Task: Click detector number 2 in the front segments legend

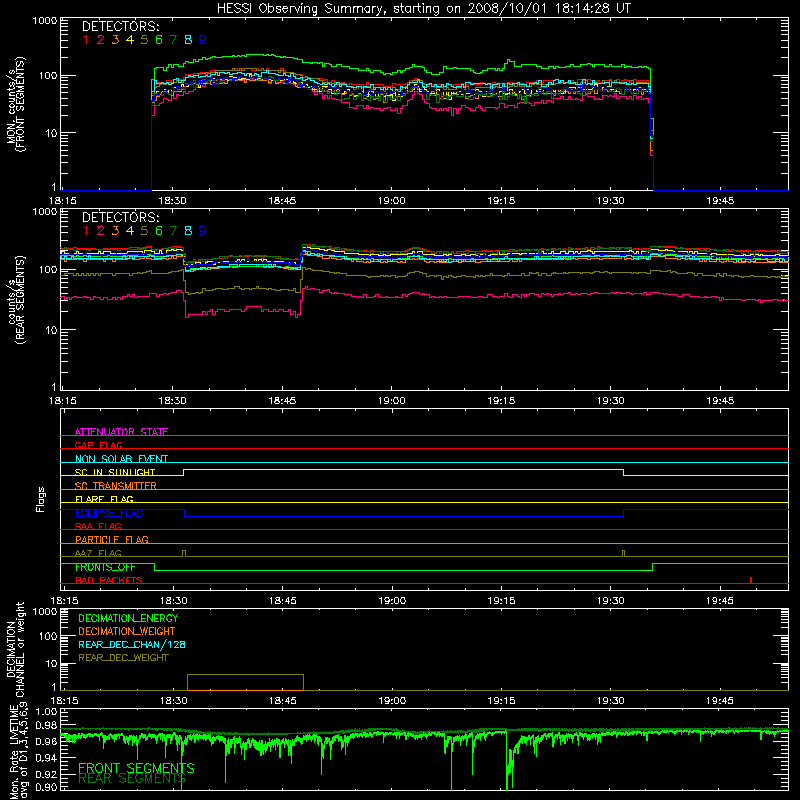Action: (x=101, y=40)
